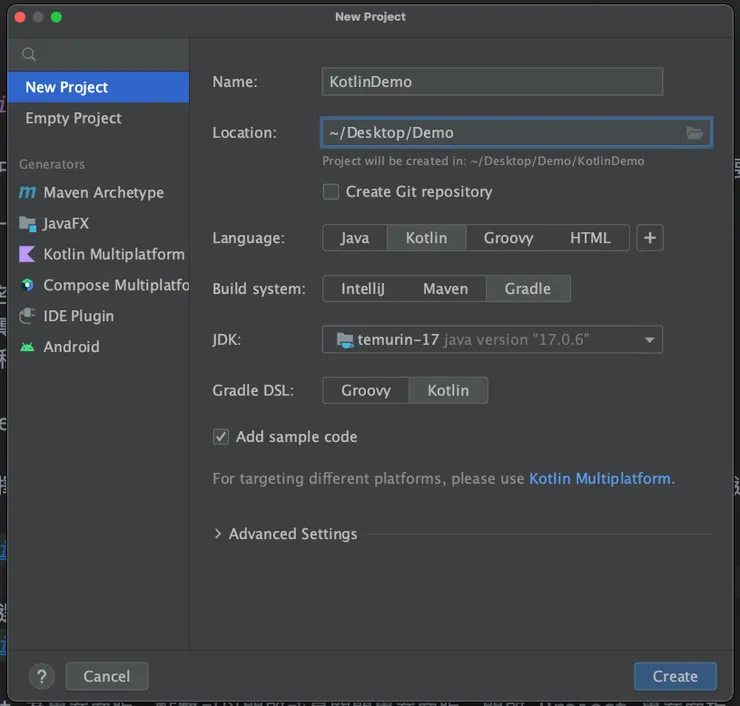Click the JDK folder icon next to temurin-17
The width and height of the screenshot is (740, 706).
[x=345, y=340]
